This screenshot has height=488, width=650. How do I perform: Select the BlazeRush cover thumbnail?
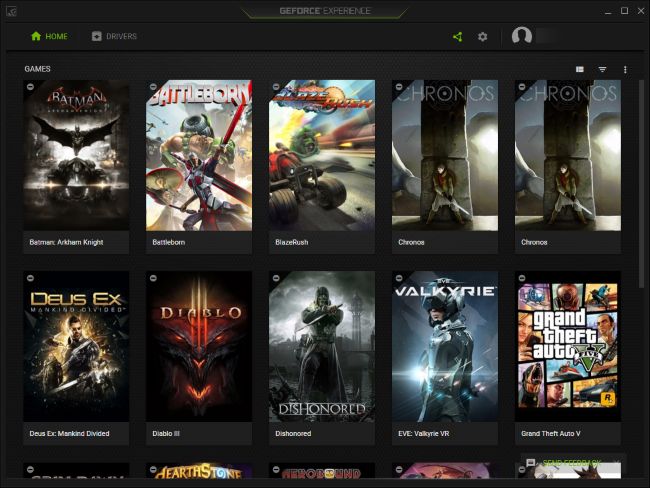click(x=322, y=155)
